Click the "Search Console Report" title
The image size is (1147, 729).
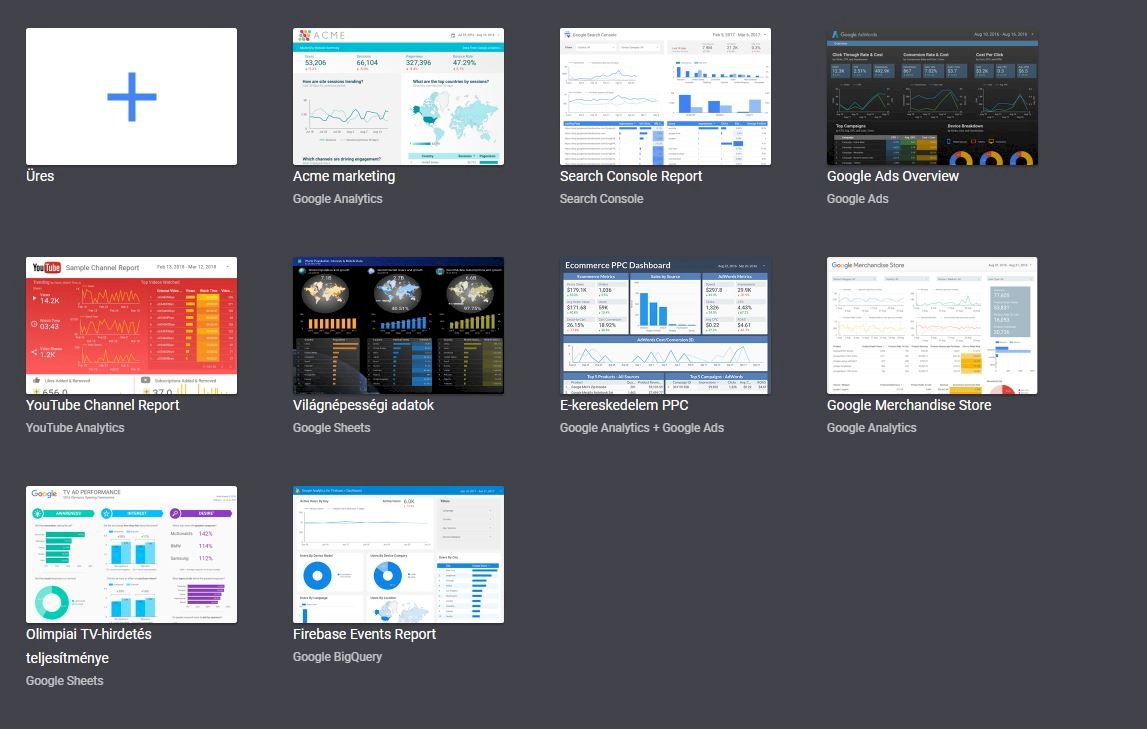coord(631,176)
